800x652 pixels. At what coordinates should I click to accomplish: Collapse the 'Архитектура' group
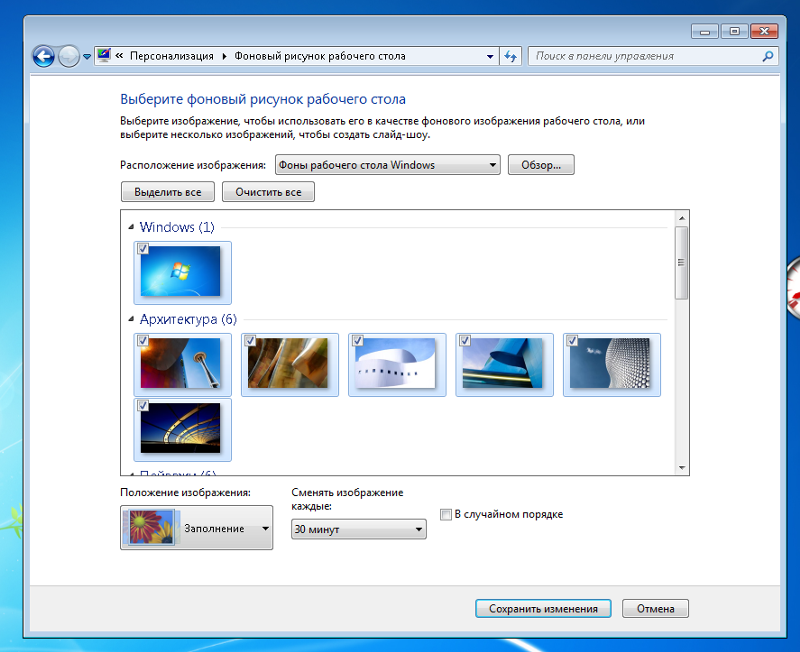click(131, 320)
